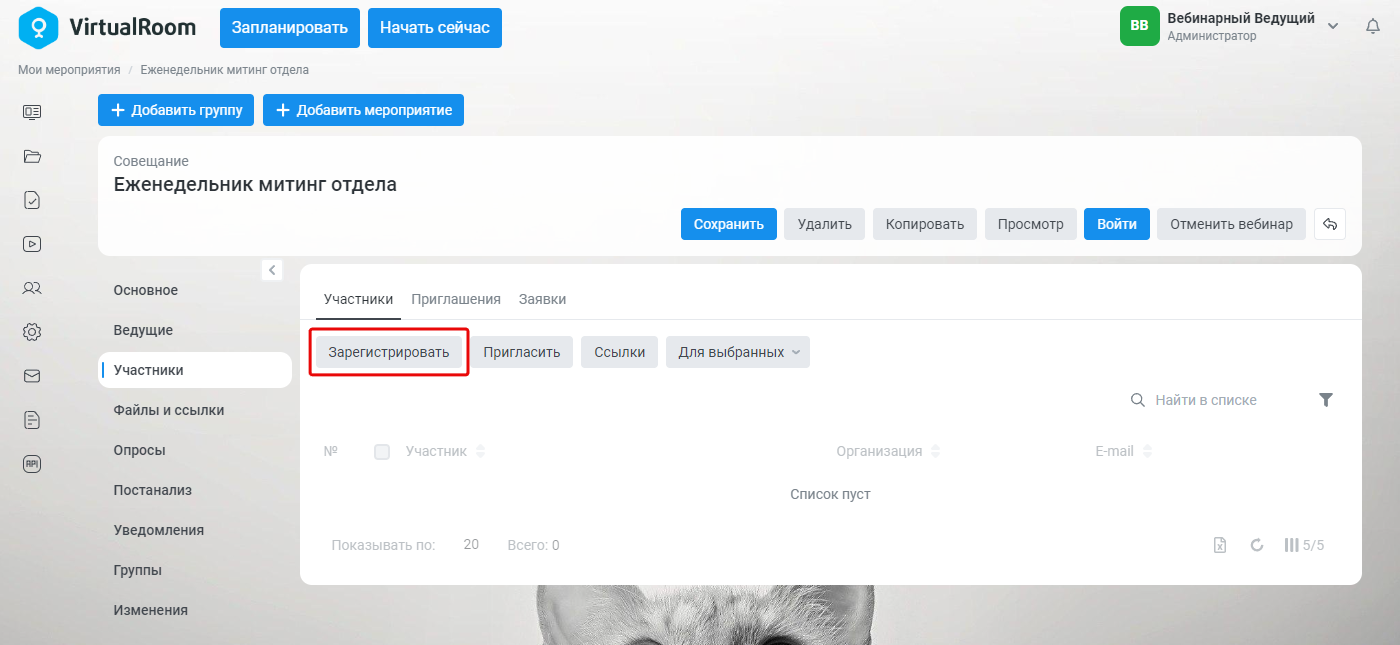Click the VirtualRoom logo icon
The image size is (1400, 645).
[39, 27]
